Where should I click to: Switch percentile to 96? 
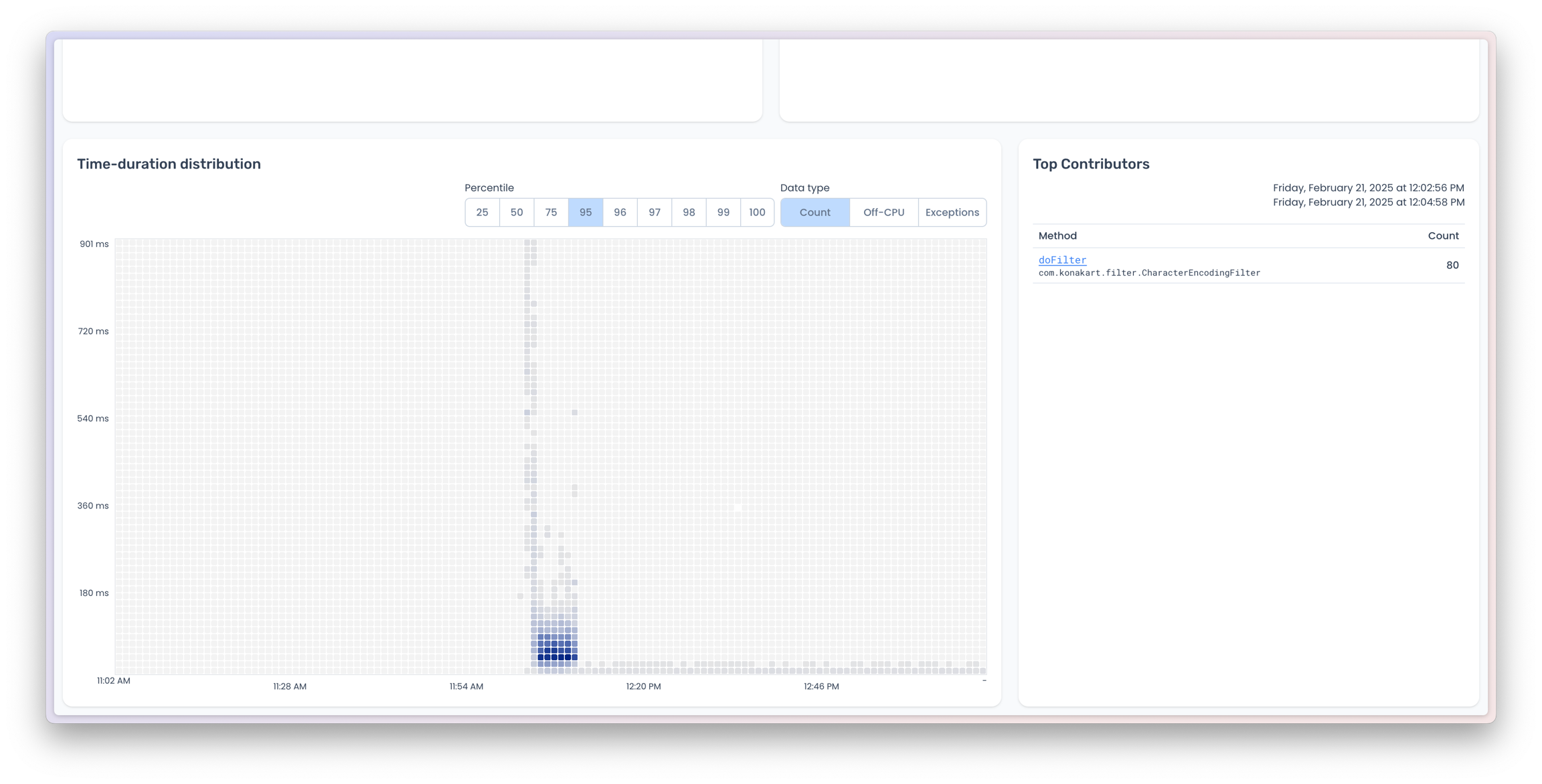coord(620,212)
